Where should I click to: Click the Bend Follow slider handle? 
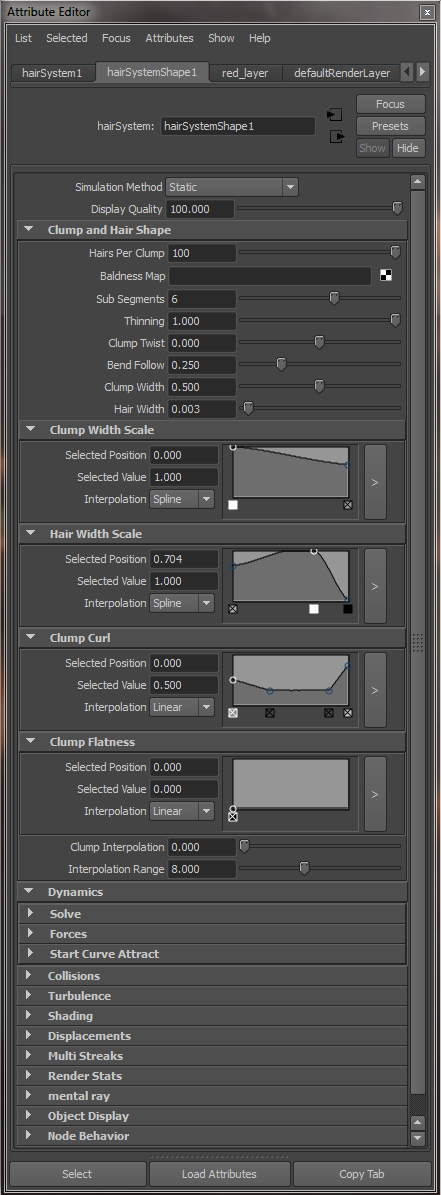coord(281,365)
